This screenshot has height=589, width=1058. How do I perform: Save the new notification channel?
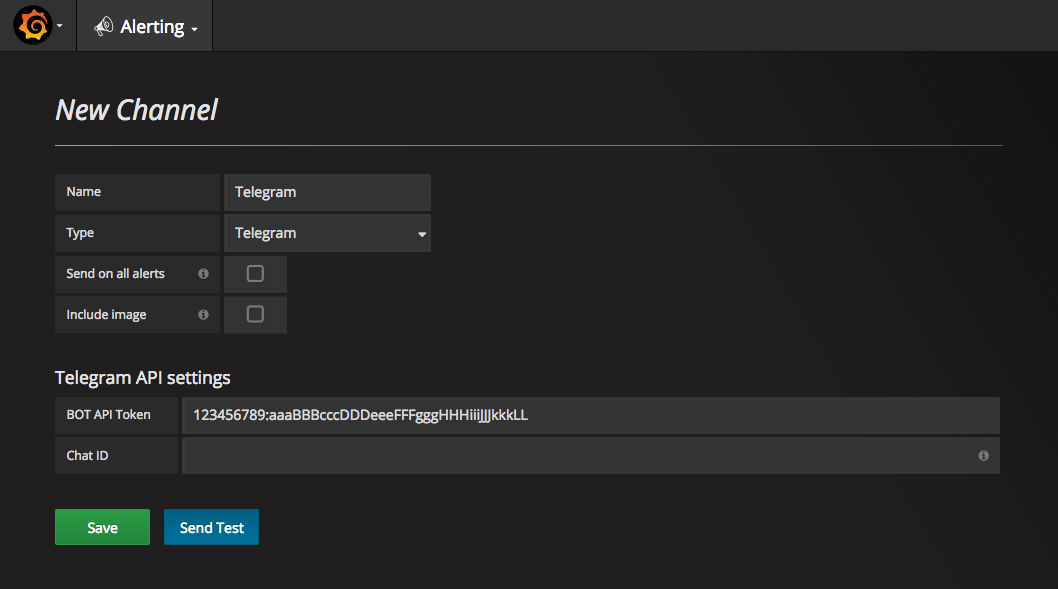point(103,527)
